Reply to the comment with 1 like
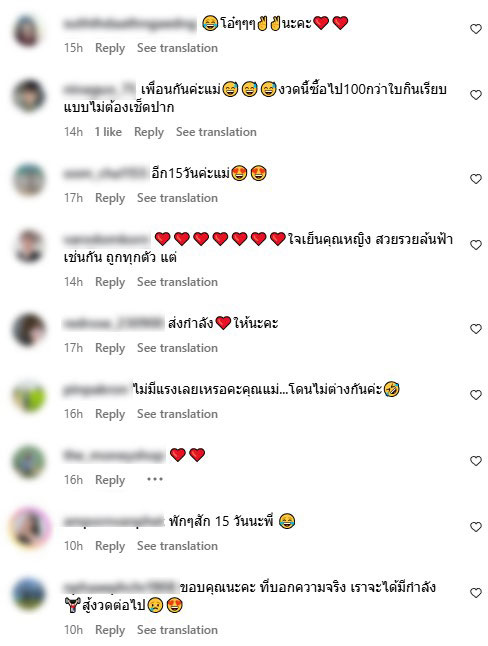The height and width of the screenshot is (646, 488). pyautogui.click(x=149, y=132)
